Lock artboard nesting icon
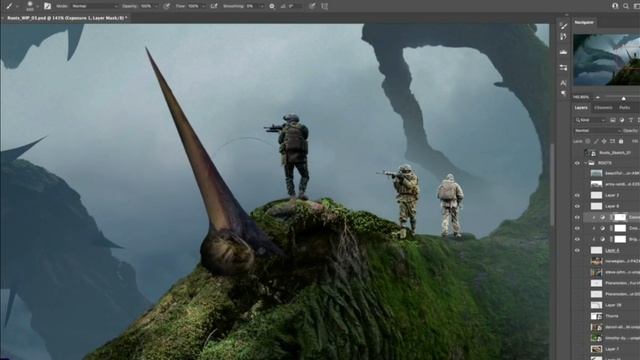 click(x=612, y=141)
